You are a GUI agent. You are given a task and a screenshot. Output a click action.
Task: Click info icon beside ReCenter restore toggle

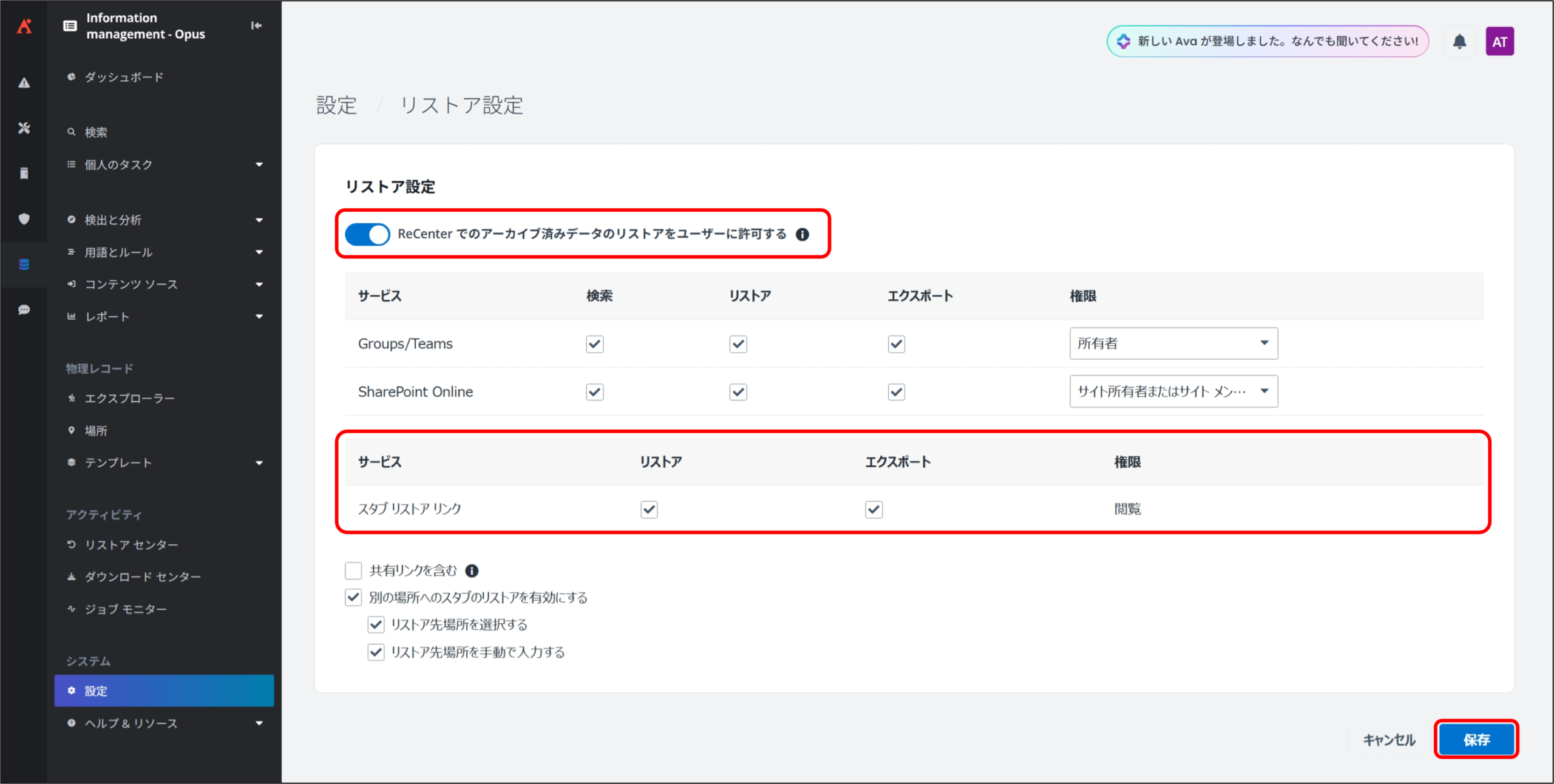click(x=802, y=234)
